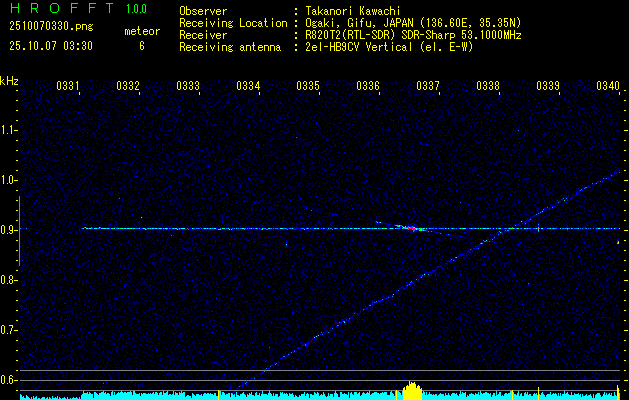Screen dimensions: 629x400
Task: Click the Observer field label
Action: click(203, 11)
